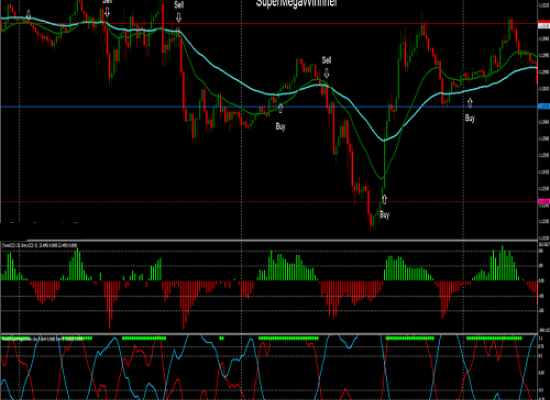550x400 pixels.
Task: Click the blue price tag on the price axis
Action: click(544, 106)
